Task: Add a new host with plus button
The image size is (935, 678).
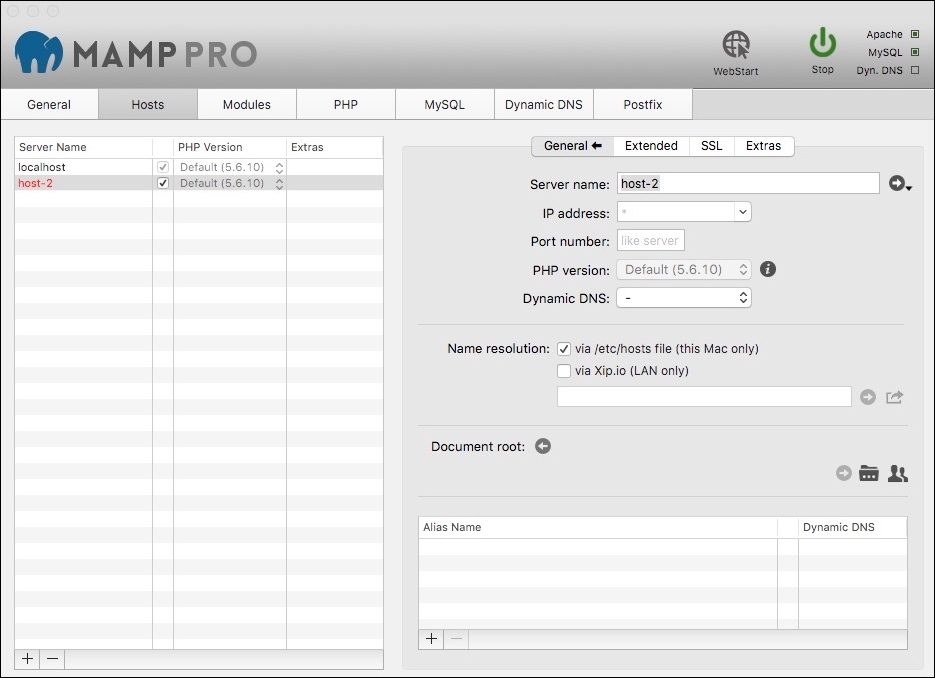Action: click(x=27, y=659)
